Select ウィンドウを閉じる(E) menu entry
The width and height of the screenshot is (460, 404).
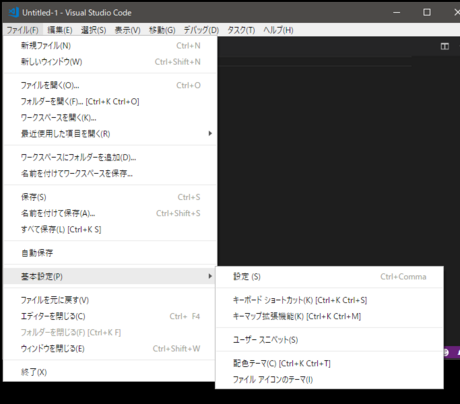pos(110,349)
